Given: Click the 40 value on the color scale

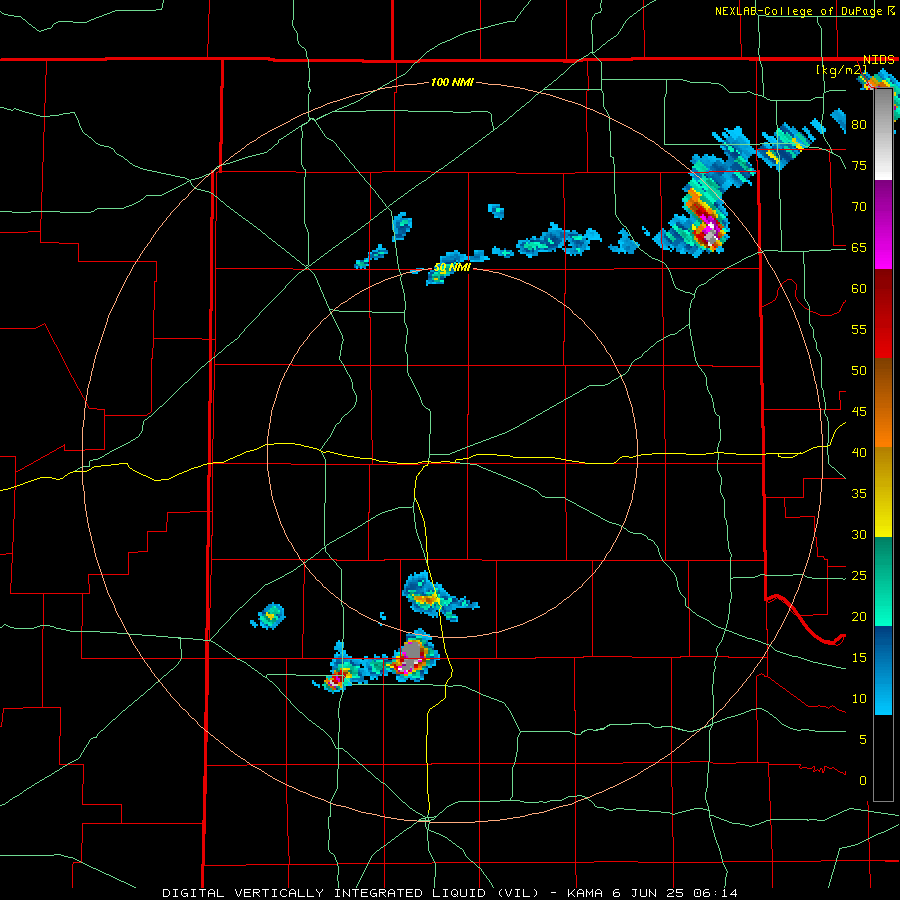Looking at the screenshot, I should click(x=859, y=452).
